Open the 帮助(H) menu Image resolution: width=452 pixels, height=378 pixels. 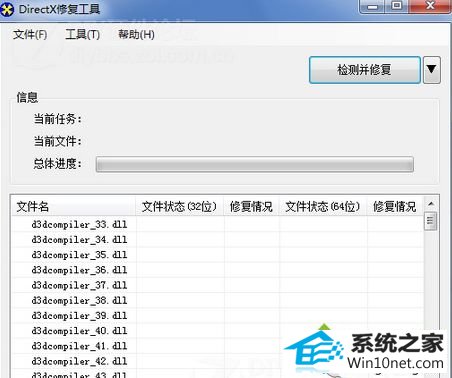click(136, 34)
